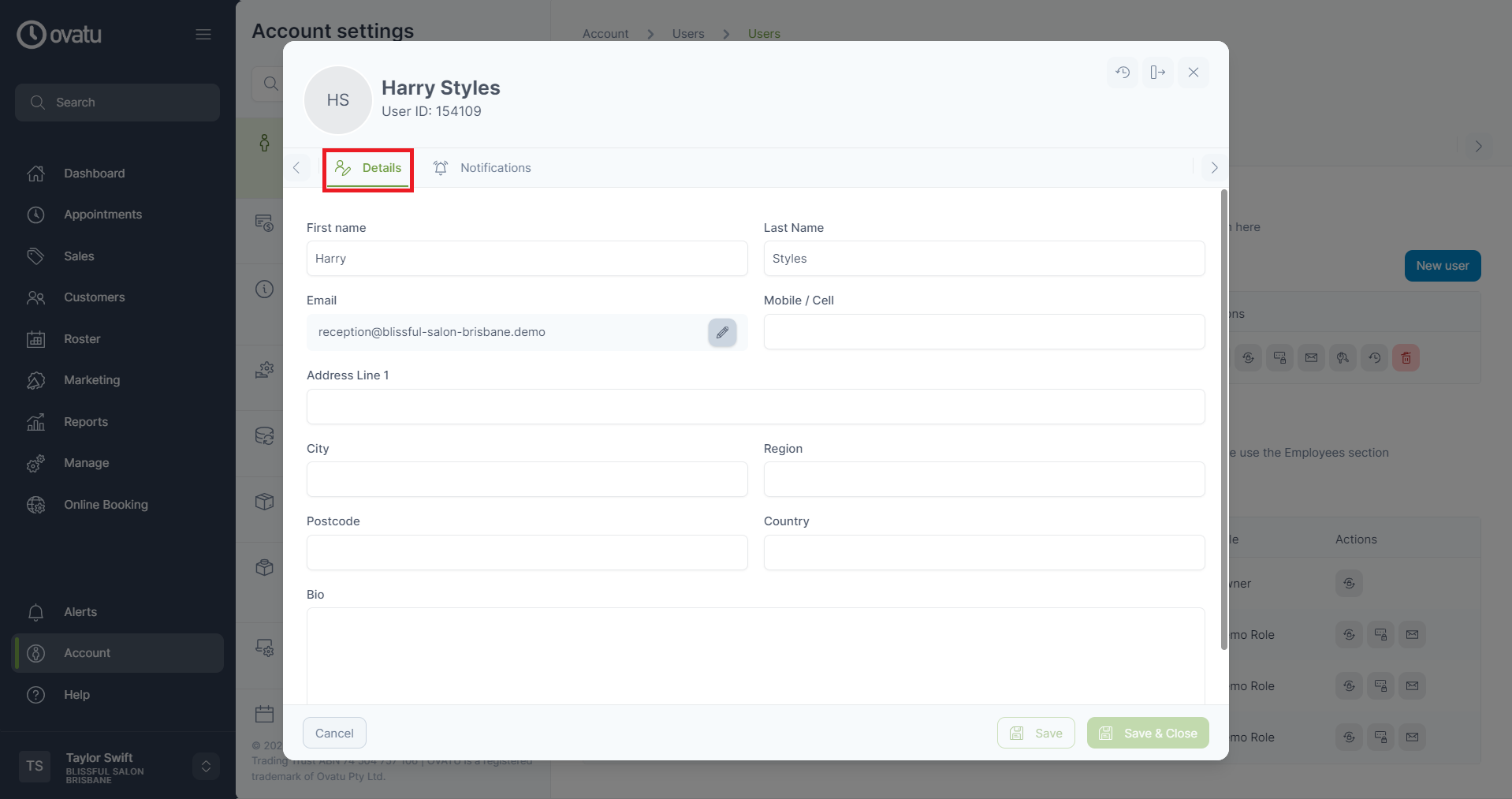Screen dimensions: 1512x799
Task: Click the pencil icon to edit email
Action: coord(721,333)
